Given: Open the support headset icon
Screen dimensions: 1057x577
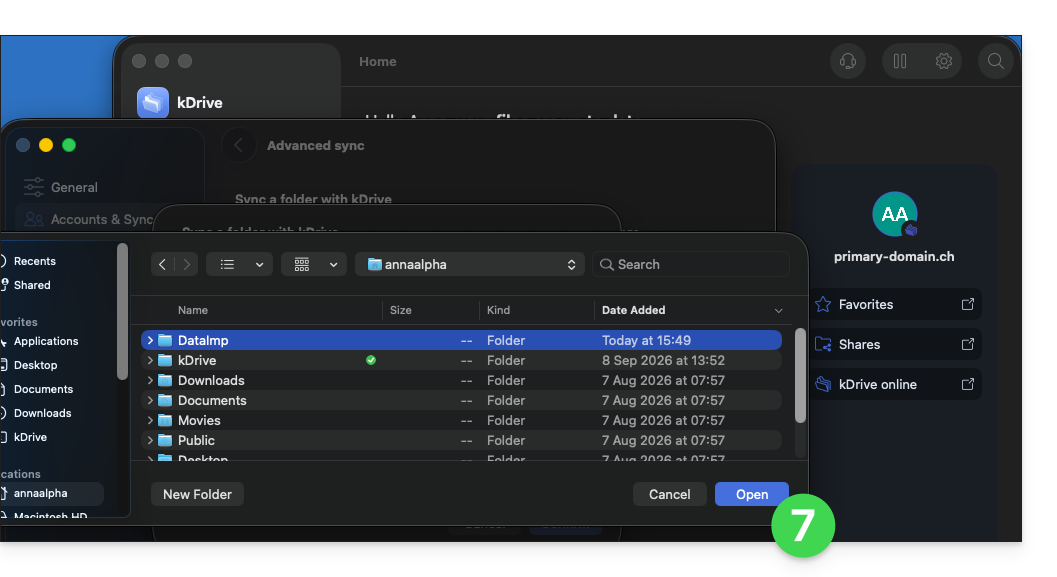Looking at the screenshot, I should tap(847, 61).
